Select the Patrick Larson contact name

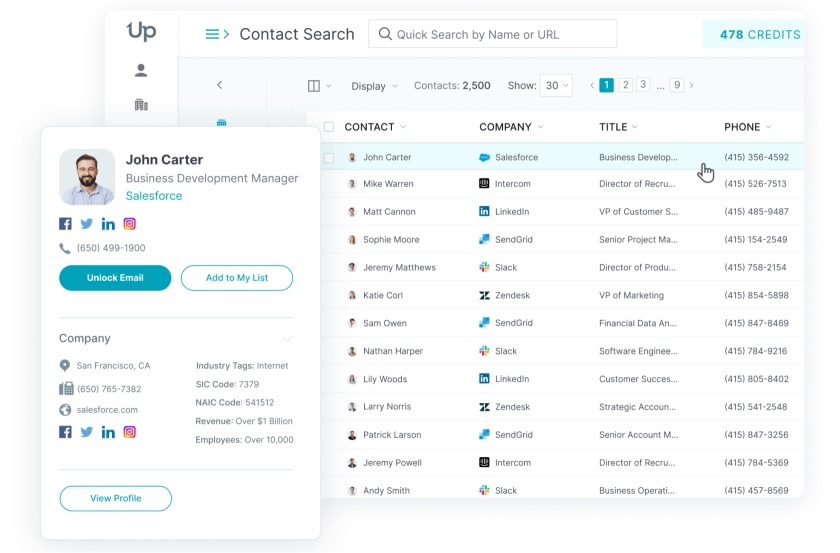click(x=392, y=435)
